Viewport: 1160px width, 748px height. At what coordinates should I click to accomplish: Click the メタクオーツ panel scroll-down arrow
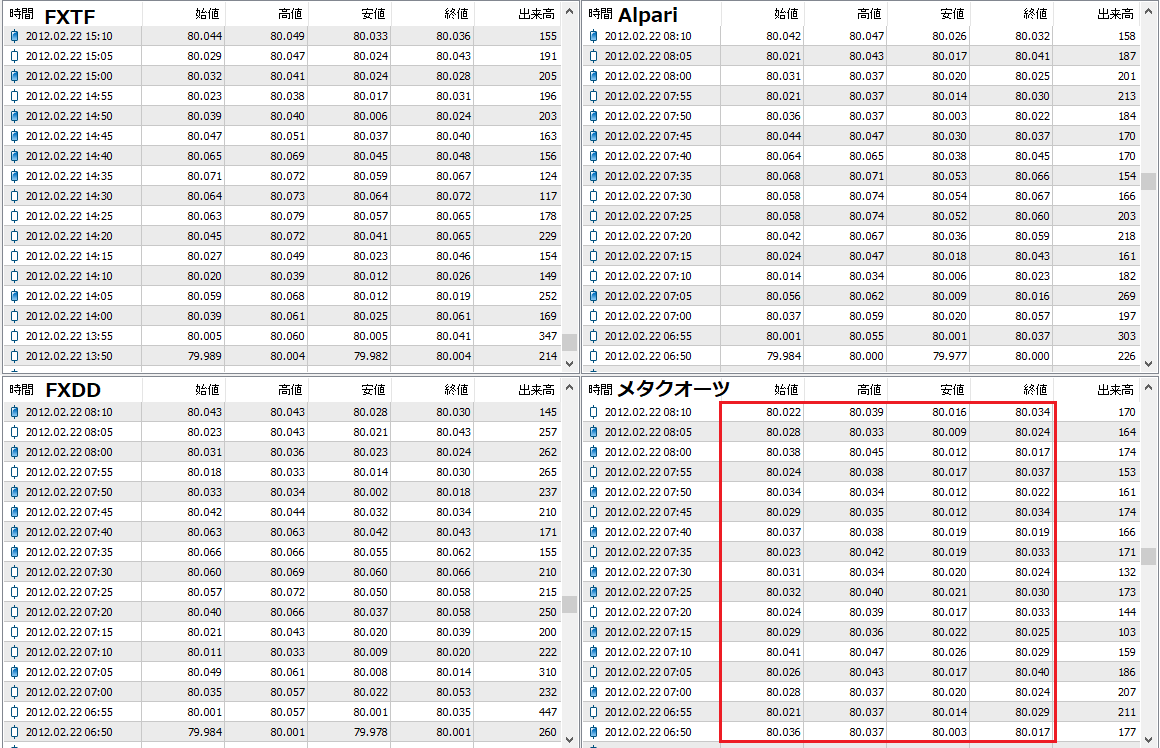1148,739
